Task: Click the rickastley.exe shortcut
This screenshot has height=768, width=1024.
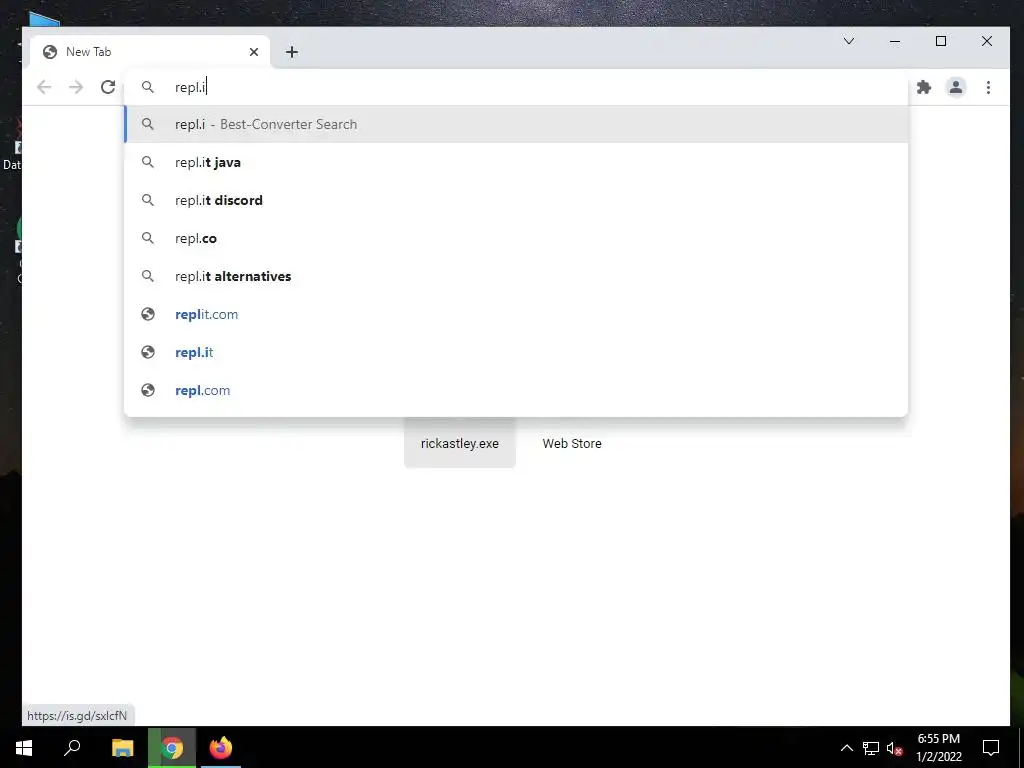Action: (460, 443)
